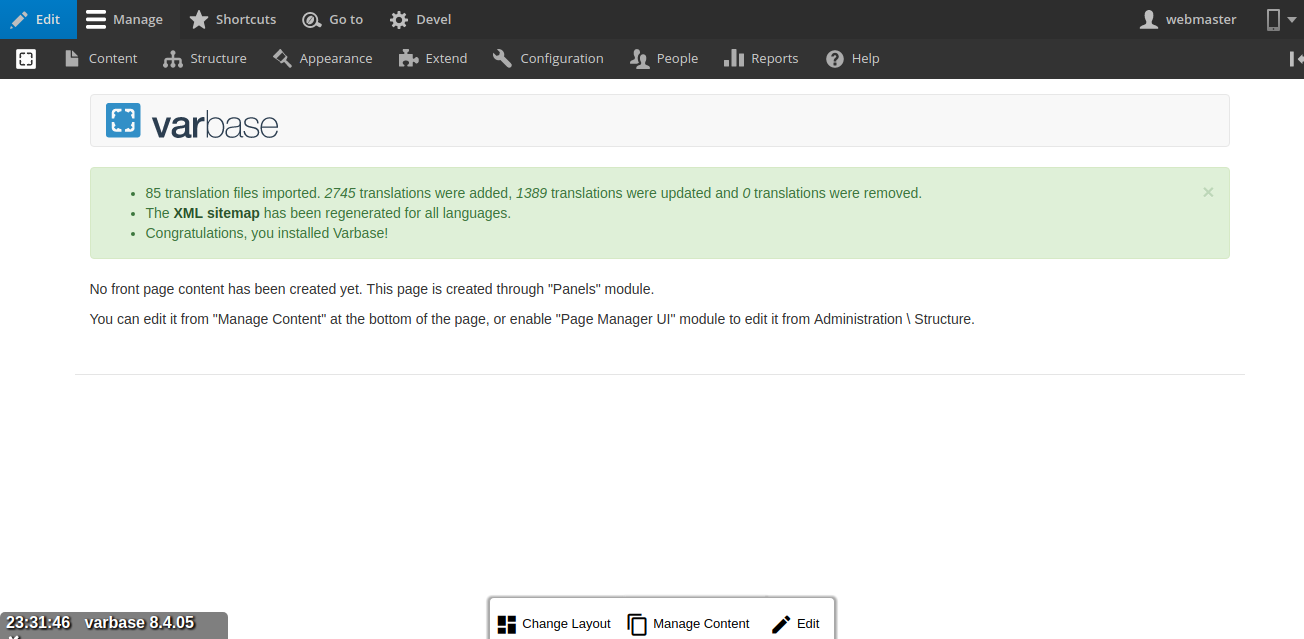Click the Change Layout button
This screenshot has width=1304, height=639.
(x=554, y=624)
